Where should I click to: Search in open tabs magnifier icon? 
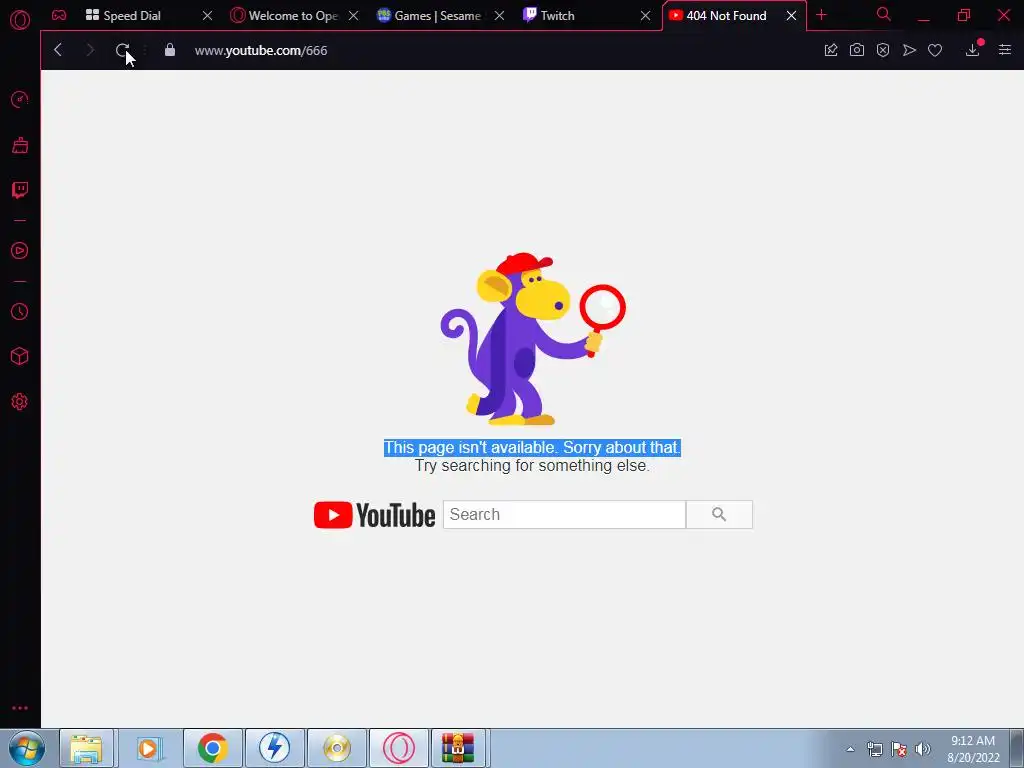884,14
